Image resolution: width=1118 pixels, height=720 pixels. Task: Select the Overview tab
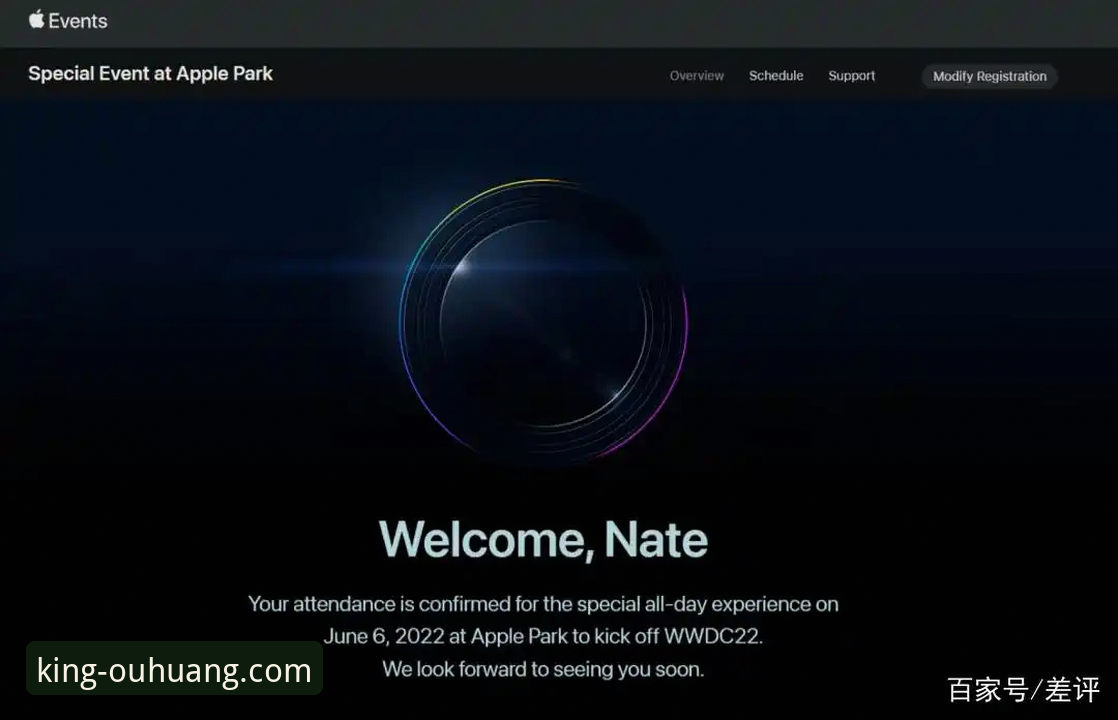pos(697,76)
